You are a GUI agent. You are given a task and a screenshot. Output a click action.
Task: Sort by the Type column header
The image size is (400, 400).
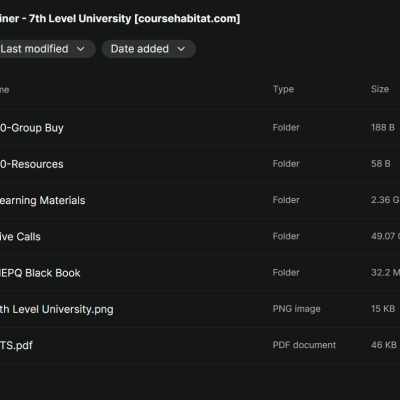click(283, 89)
